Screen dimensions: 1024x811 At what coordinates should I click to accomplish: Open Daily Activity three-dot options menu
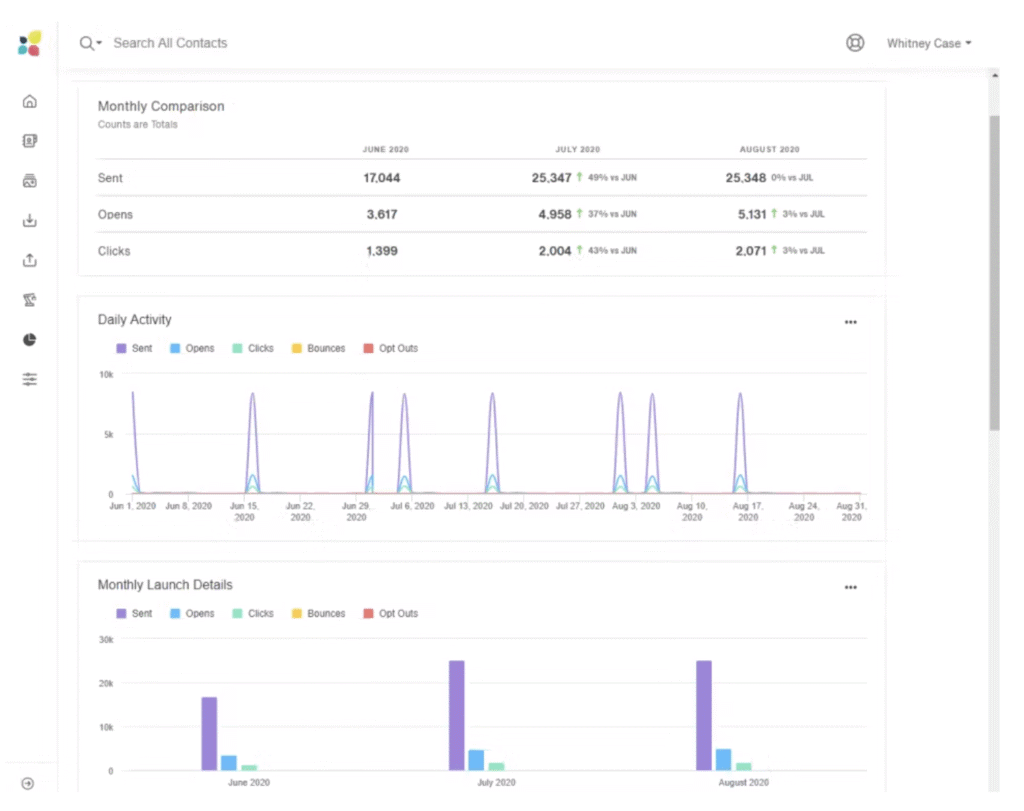850,322
